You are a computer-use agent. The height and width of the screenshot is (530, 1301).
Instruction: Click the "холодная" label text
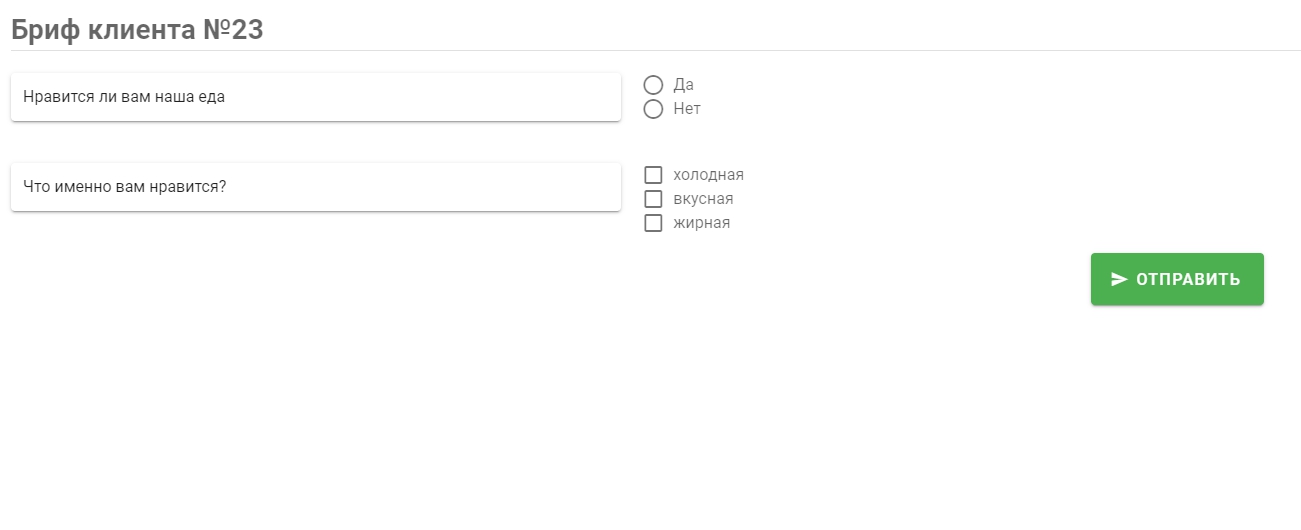coord(709,175)
